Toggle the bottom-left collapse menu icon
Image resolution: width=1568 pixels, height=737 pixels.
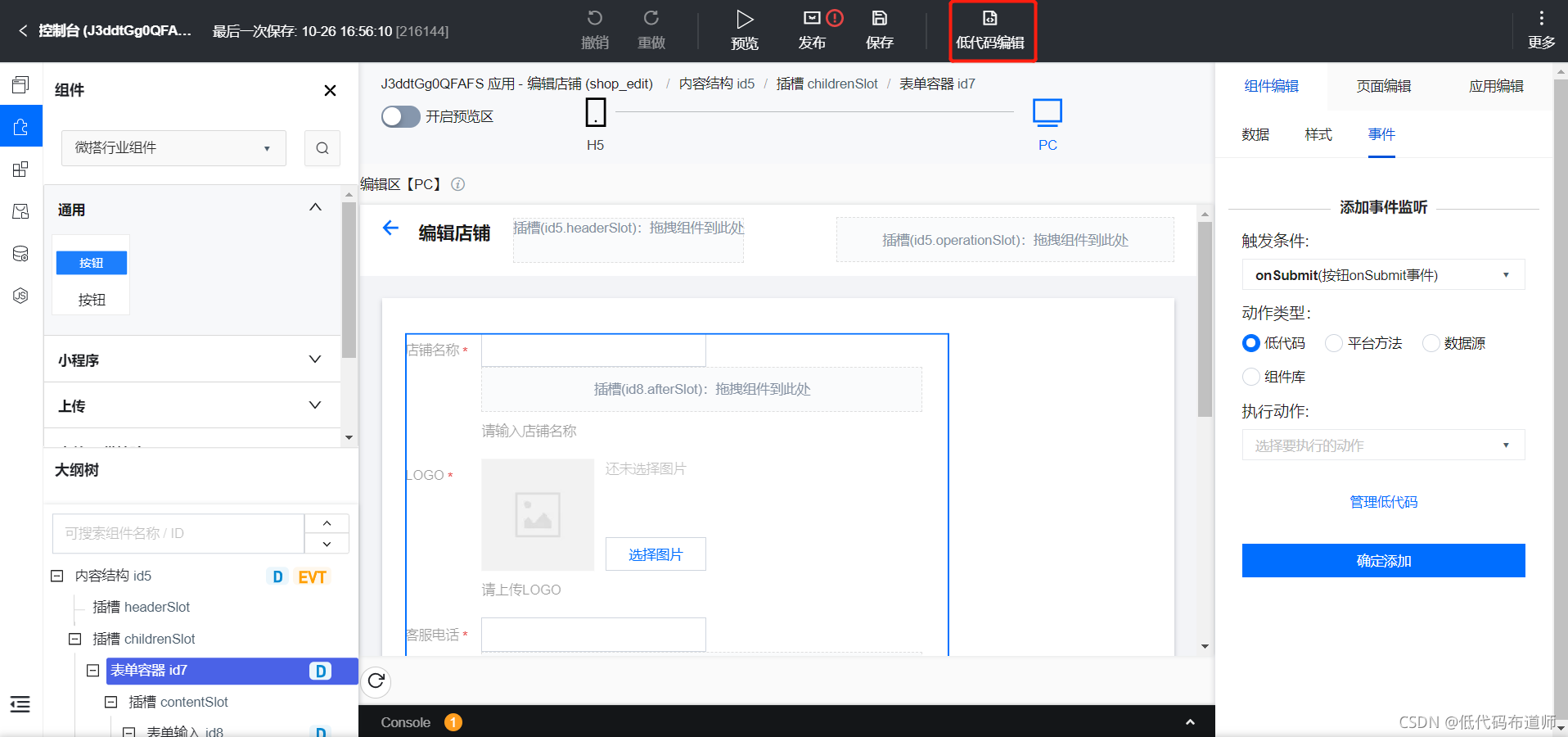pos(20,704)
